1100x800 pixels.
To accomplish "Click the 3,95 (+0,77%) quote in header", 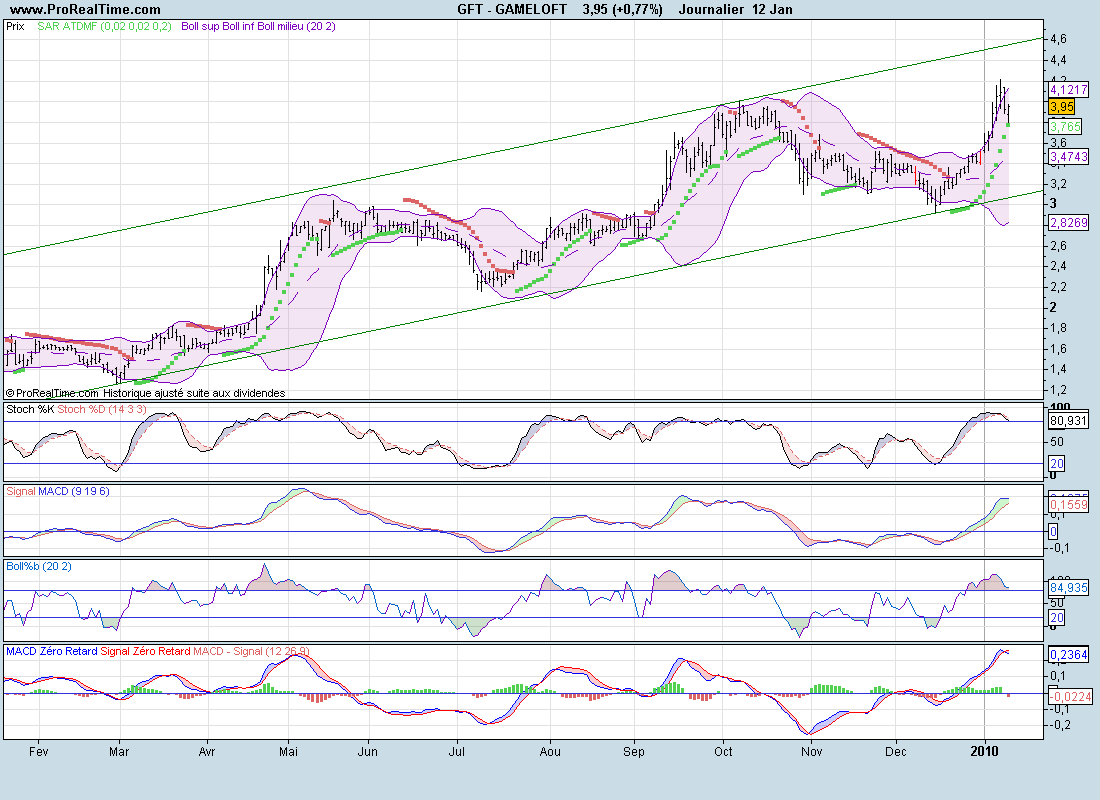I will [x=622, y=10].
